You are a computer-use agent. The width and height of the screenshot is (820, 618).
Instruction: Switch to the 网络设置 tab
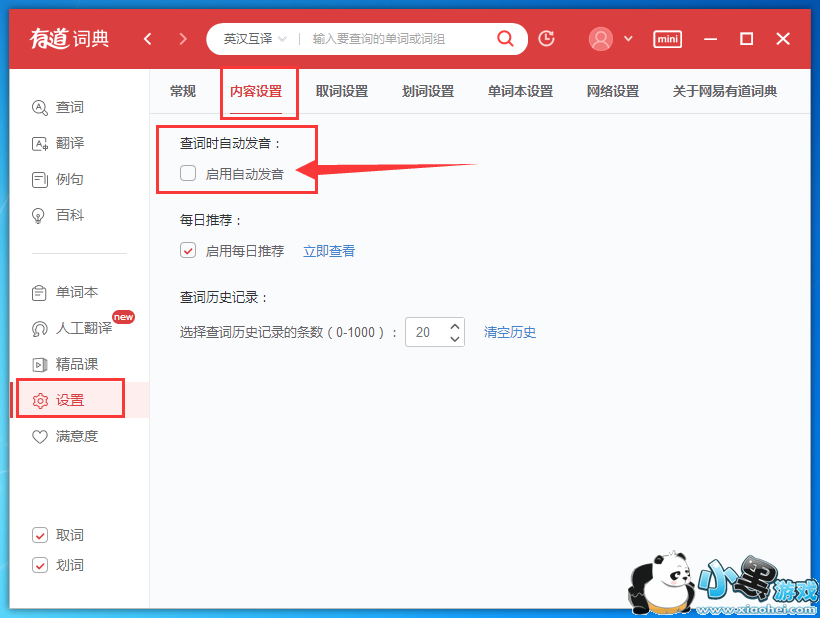[x=613, y=91]
